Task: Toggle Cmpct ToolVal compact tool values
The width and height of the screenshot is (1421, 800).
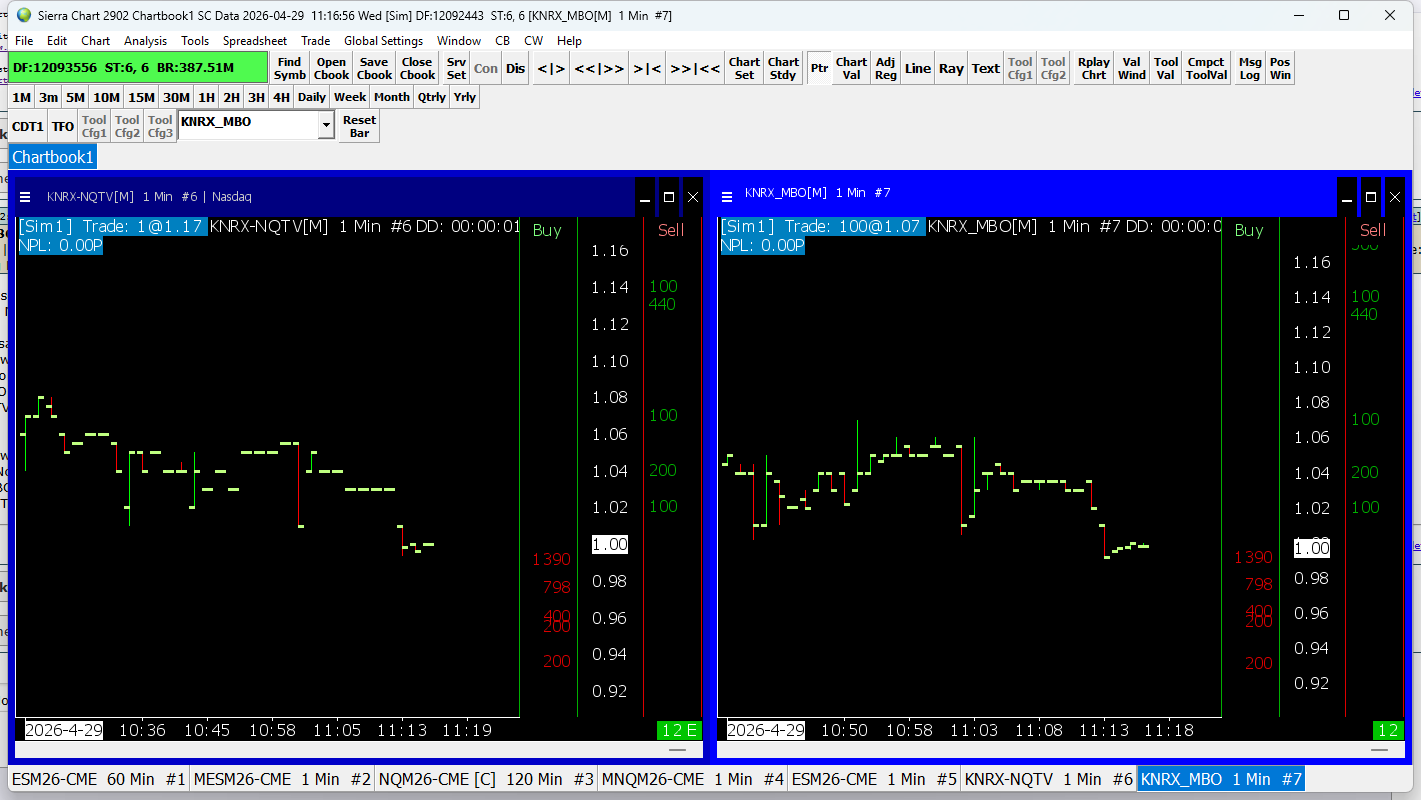Action: point(1207,68)
